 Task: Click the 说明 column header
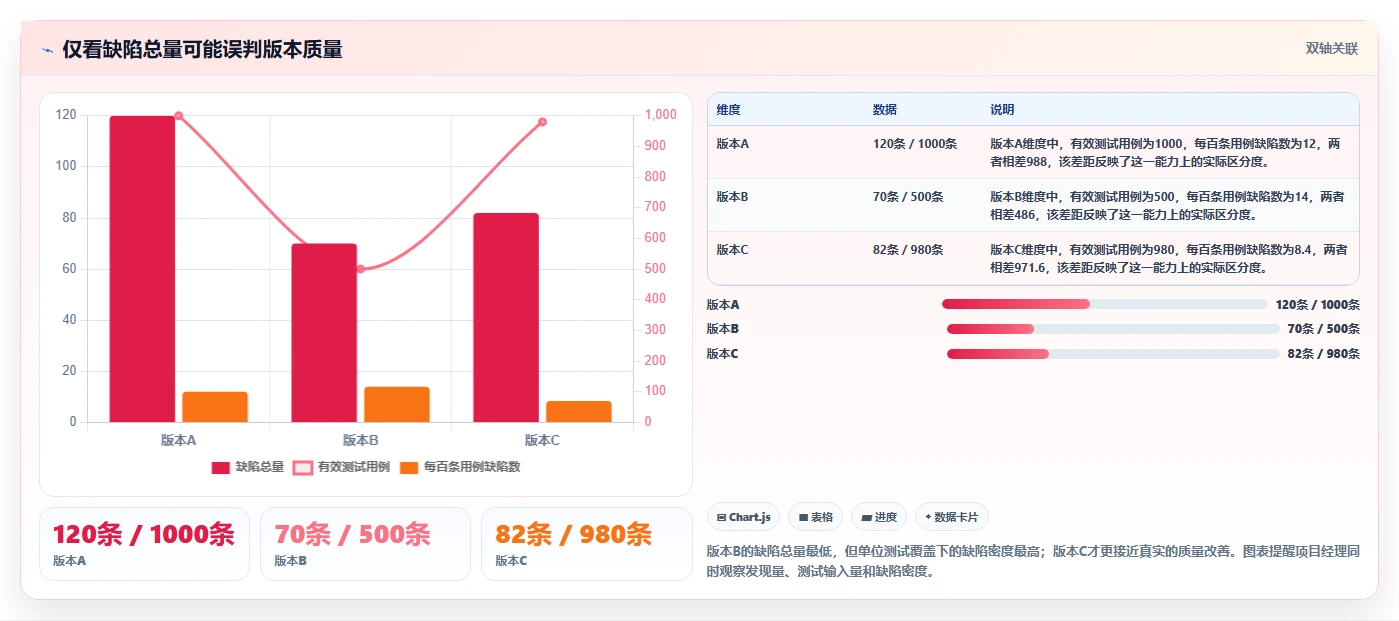pos(1002,110)
